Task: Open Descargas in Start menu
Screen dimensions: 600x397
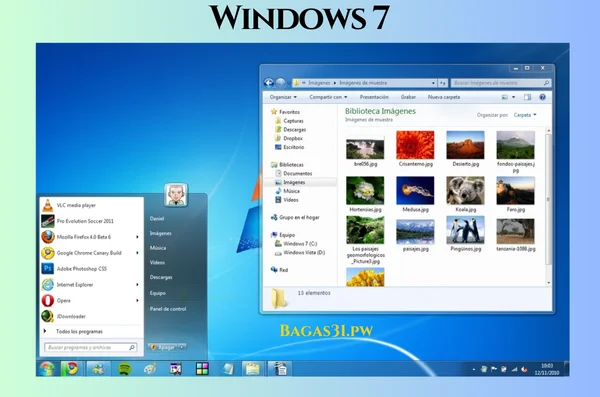Action: coord(161,277)
